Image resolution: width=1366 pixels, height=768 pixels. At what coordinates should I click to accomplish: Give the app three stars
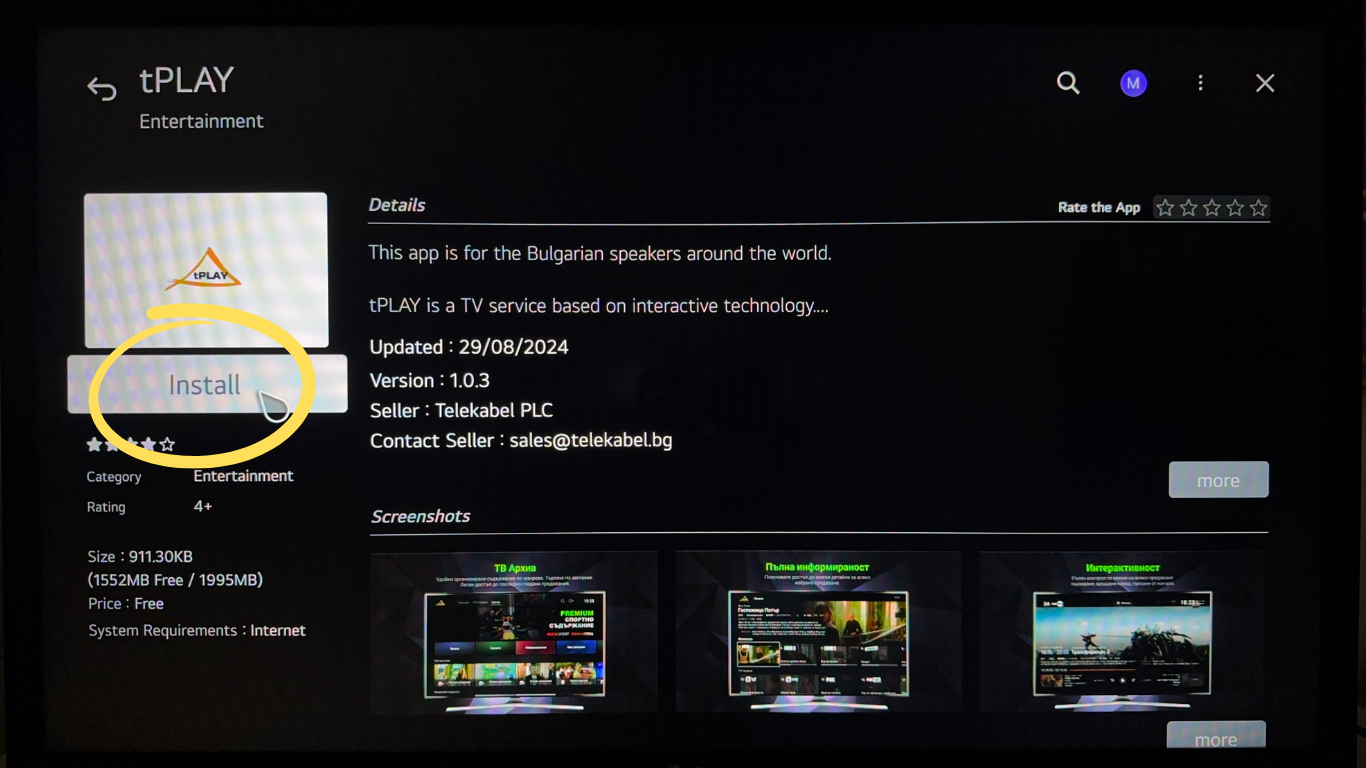click(x=1212, y=208)
